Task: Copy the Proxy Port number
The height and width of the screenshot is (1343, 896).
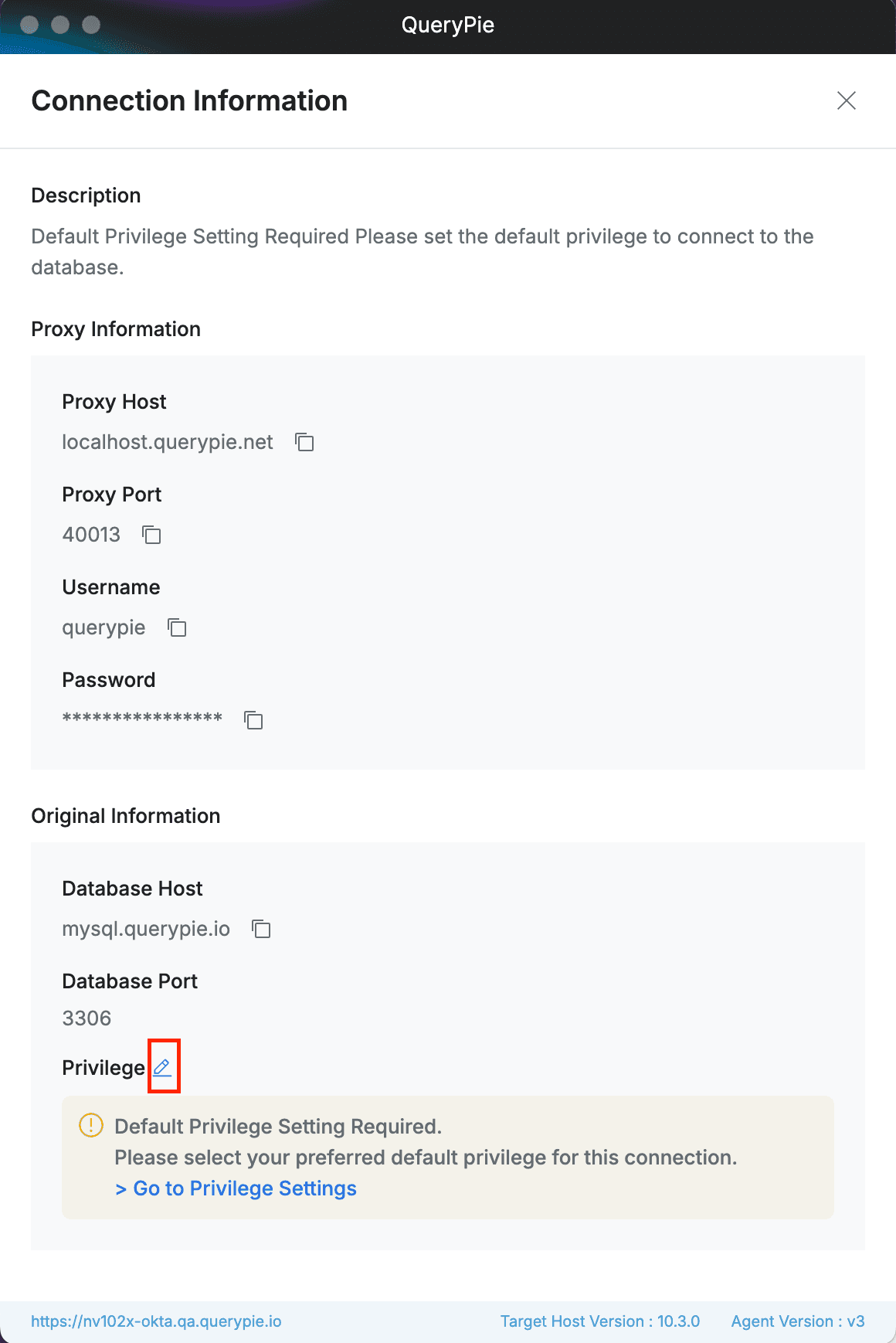Action: click(x=151, y=535)
